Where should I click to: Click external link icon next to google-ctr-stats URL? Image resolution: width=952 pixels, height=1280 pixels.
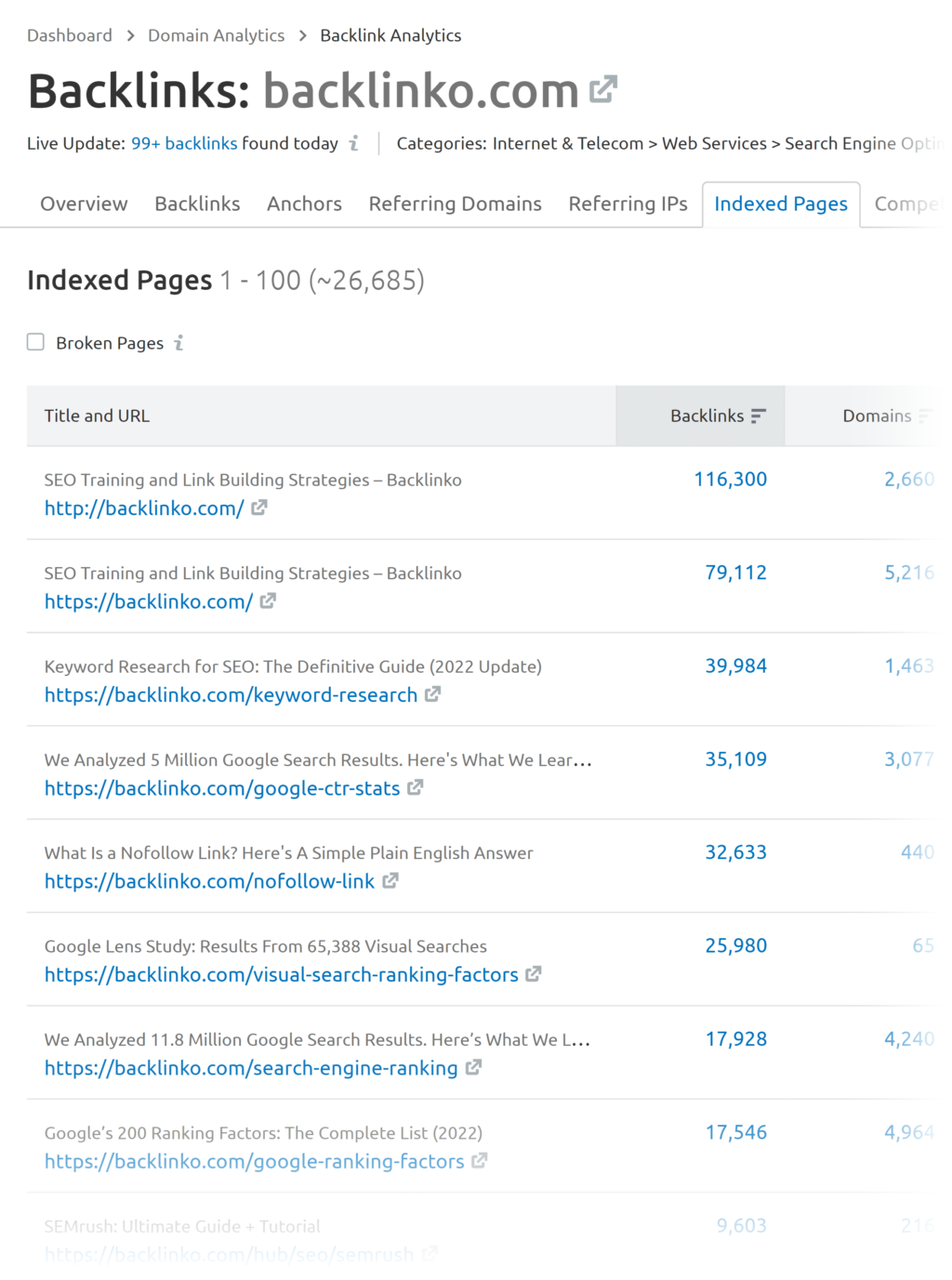pyautogui.click(x=414, y=787)
